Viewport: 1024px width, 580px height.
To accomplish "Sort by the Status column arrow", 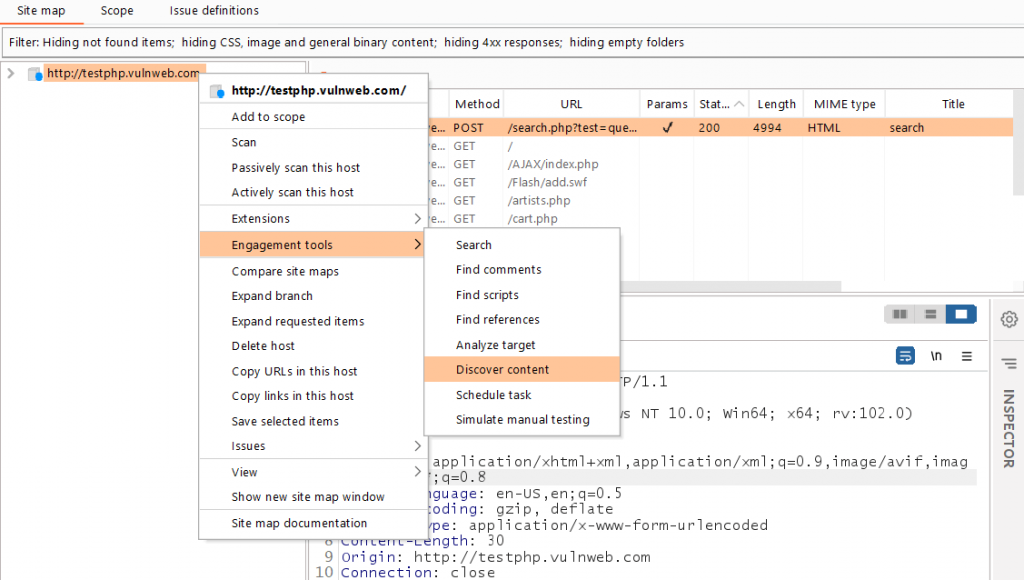I will click(739, 104).
